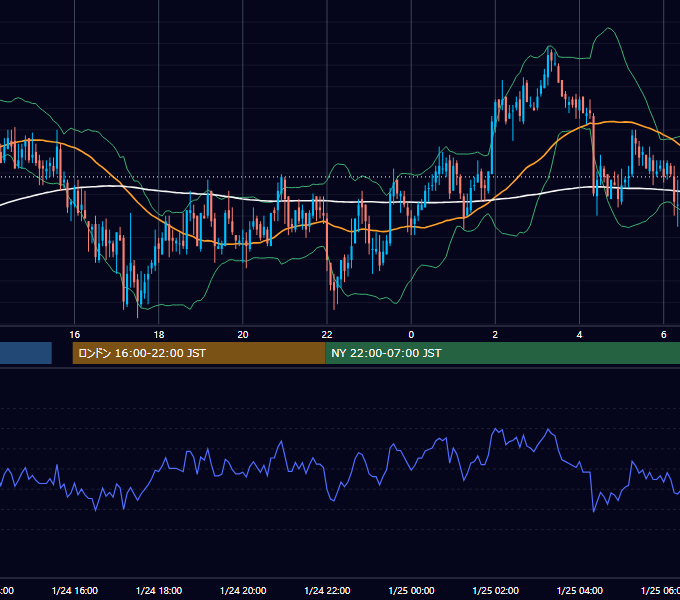This screenshot has width=680, height=600.
Task: Select the ロンドン 16:00-22:00 JST session bar
Action: 199,353
